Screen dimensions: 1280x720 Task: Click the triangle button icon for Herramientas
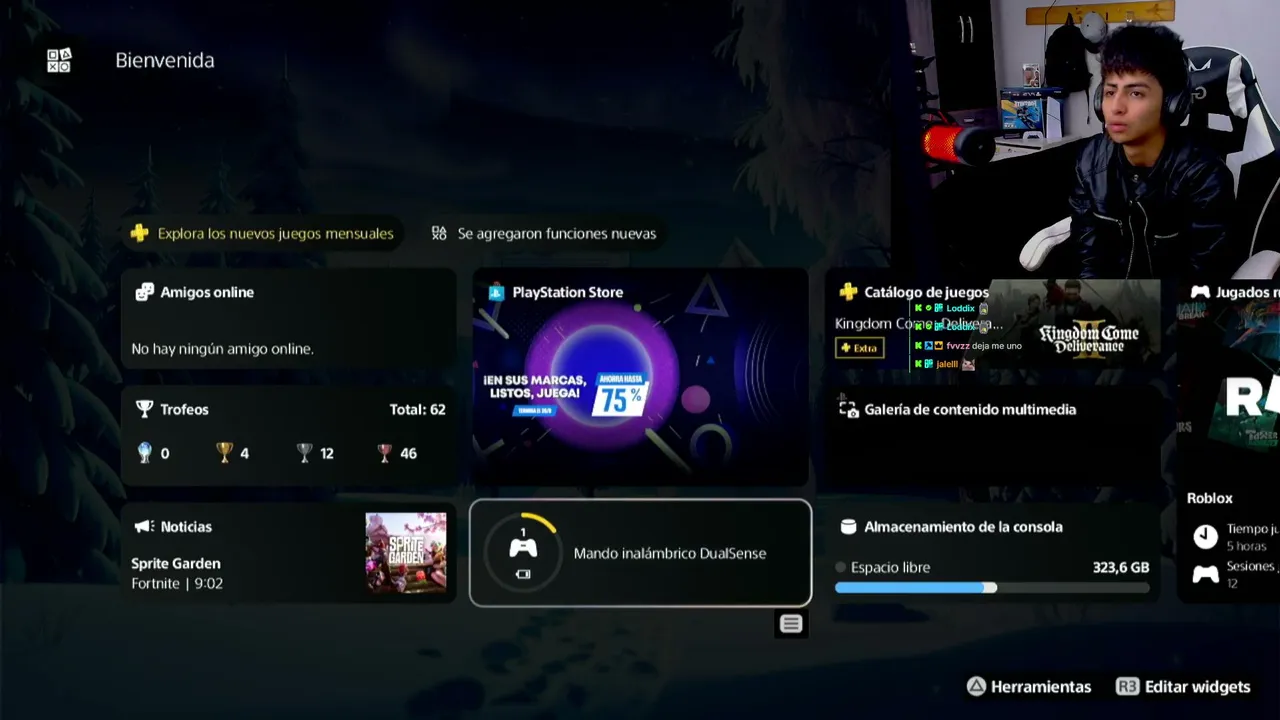click(x=976, y=687)
